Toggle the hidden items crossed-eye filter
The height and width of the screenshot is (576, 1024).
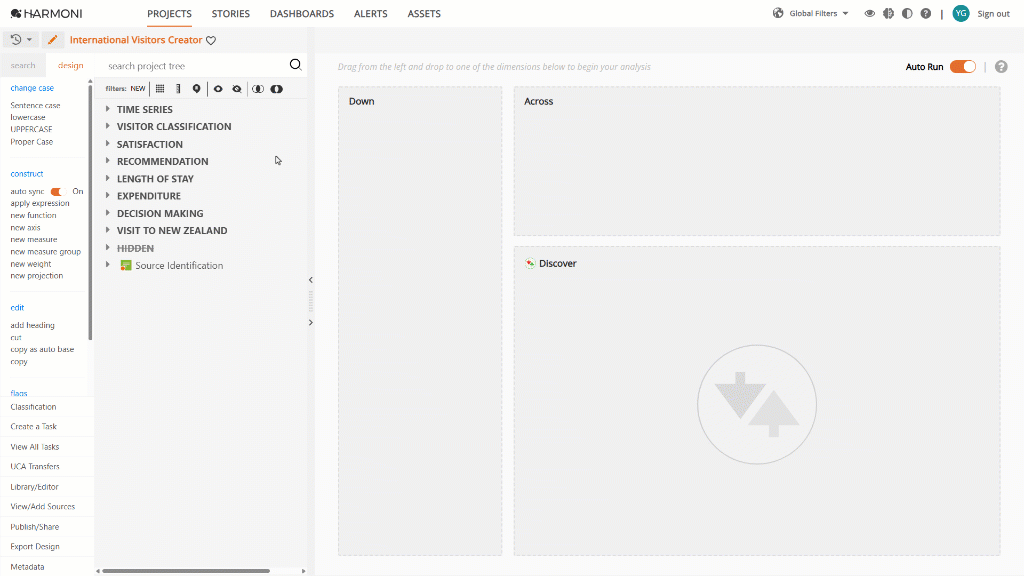[237, 89]
